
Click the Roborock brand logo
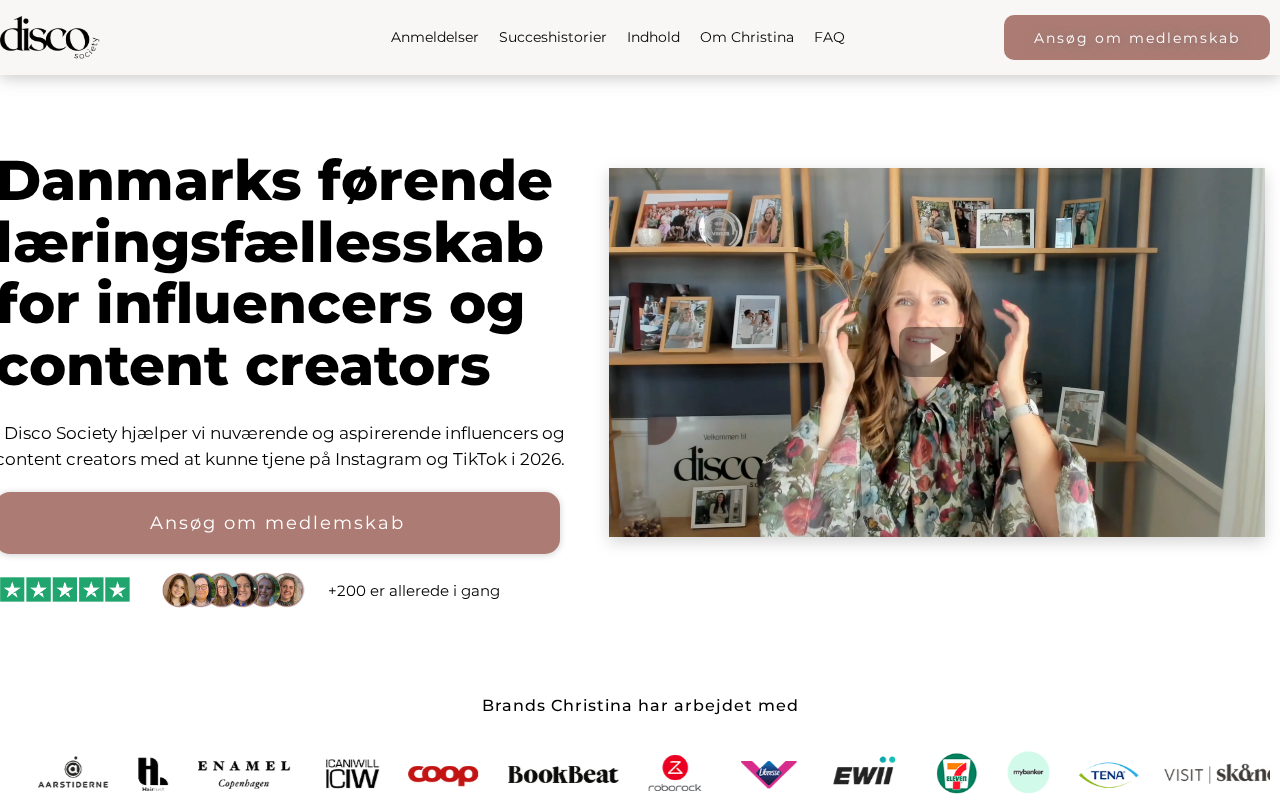click(x=675, y=773)
